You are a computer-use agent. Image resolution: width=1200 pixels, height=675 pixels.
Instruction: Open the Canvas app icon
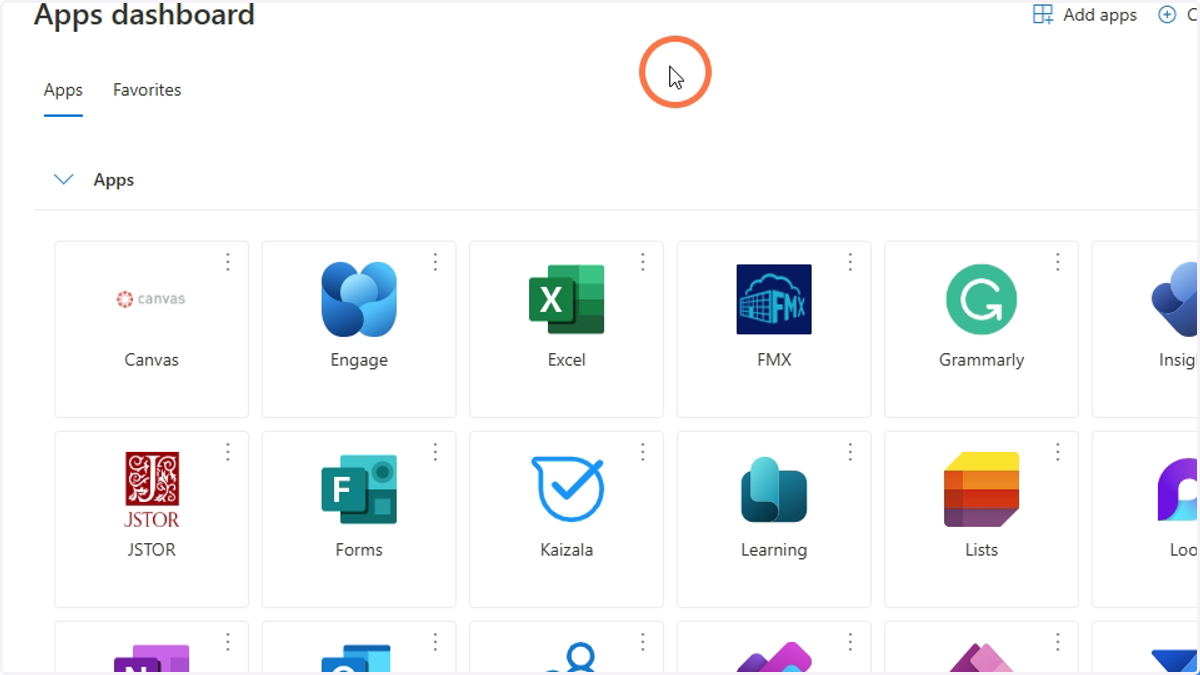click(x=151, y=299)
